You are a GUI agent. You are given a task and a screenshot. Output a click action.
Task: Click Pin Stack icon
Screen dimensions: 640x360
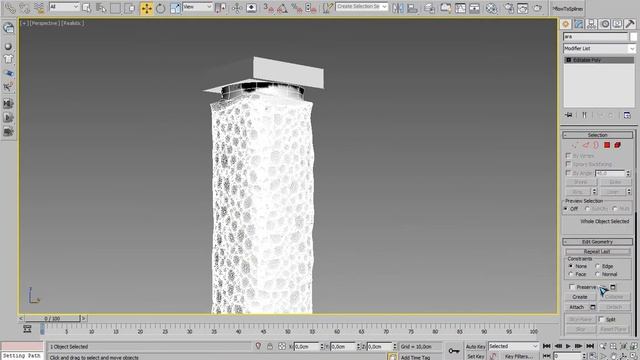(x=569, y=116)
